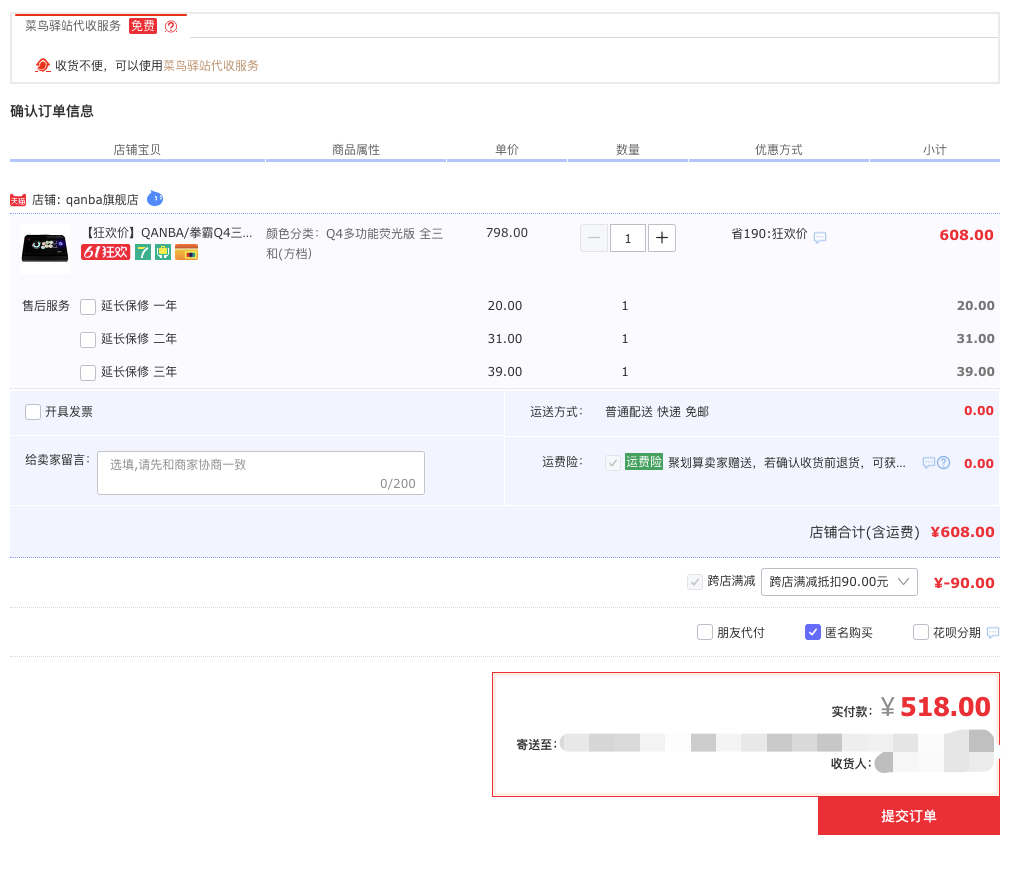Image resolution: width=1012 pixels, height=876 pixels.
Task: Click the help question mark beside 菜鸟驿站代收服务
Action: point(171,26)
